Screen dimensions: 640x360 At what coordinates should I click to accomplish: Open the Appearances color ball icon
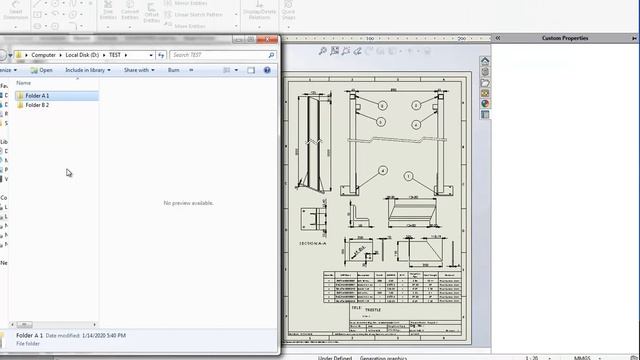click(x=485, y=104)
